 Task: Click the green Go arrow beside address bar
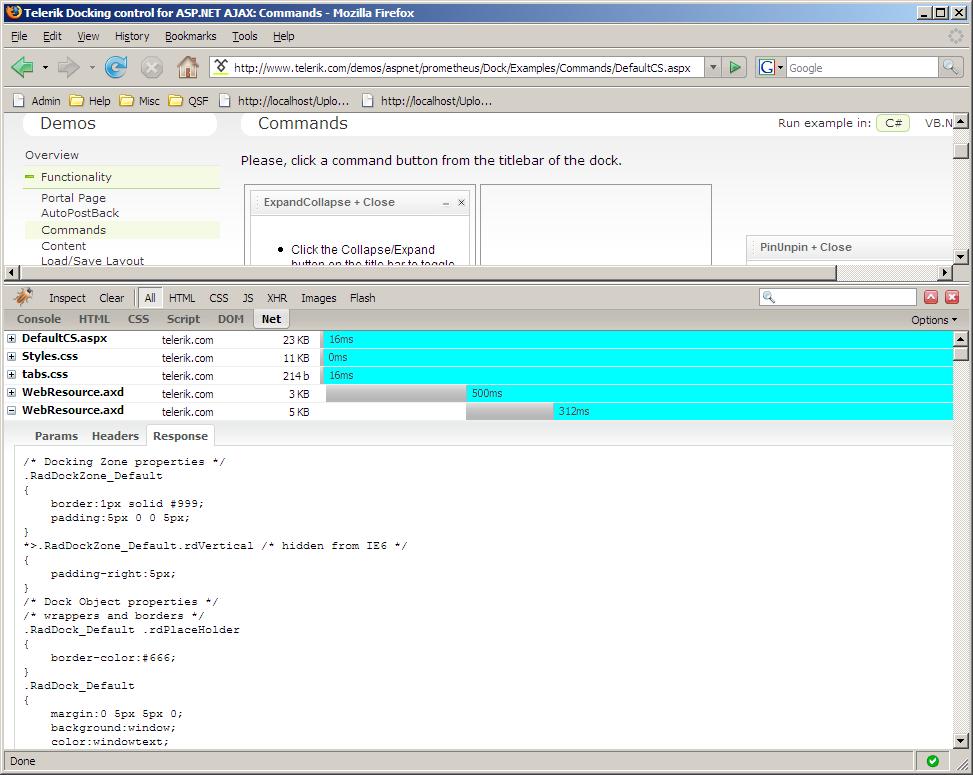[x=735, y=67]
